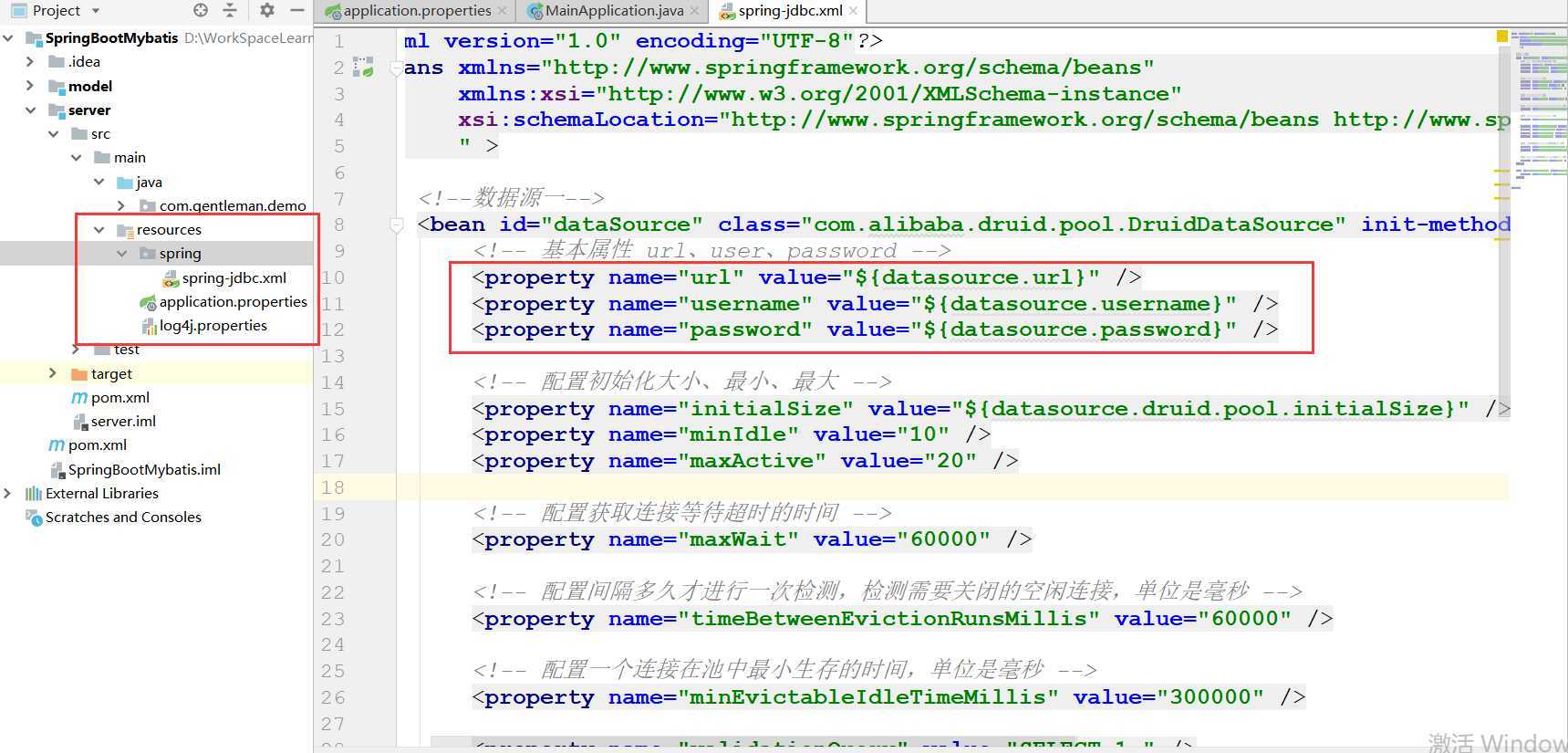The height and width of the screenshot is (753, 1568).
Task: Click the orange target folder icon
Action: coord(79,373)
